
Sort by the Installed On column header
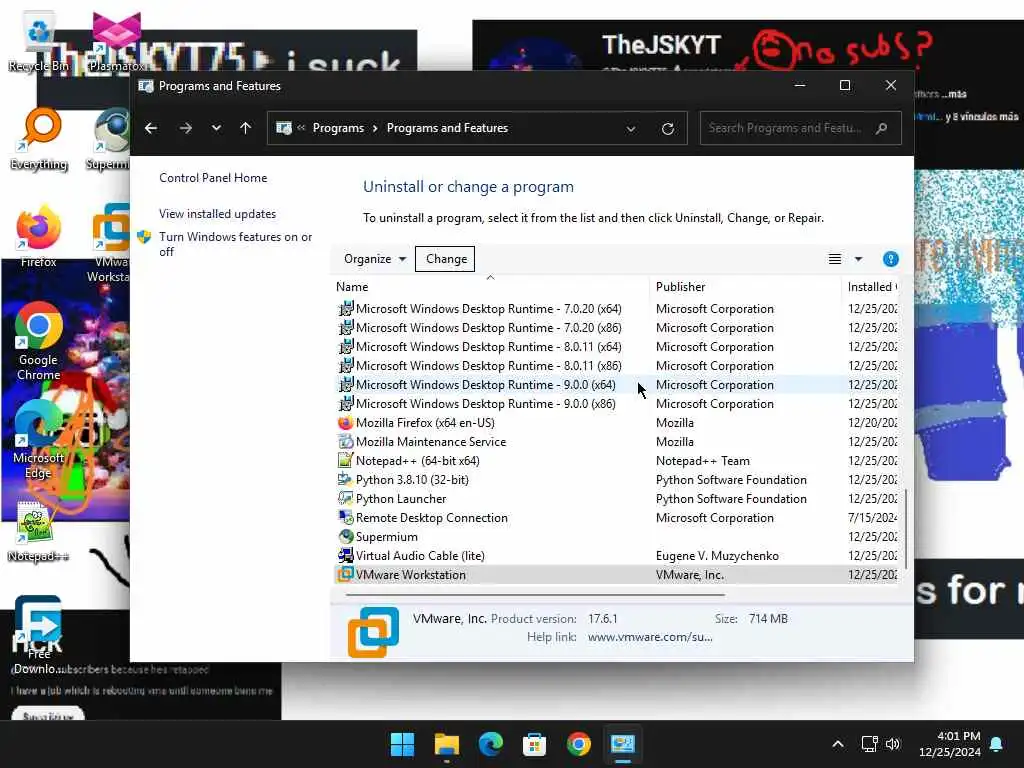(871, 287)
